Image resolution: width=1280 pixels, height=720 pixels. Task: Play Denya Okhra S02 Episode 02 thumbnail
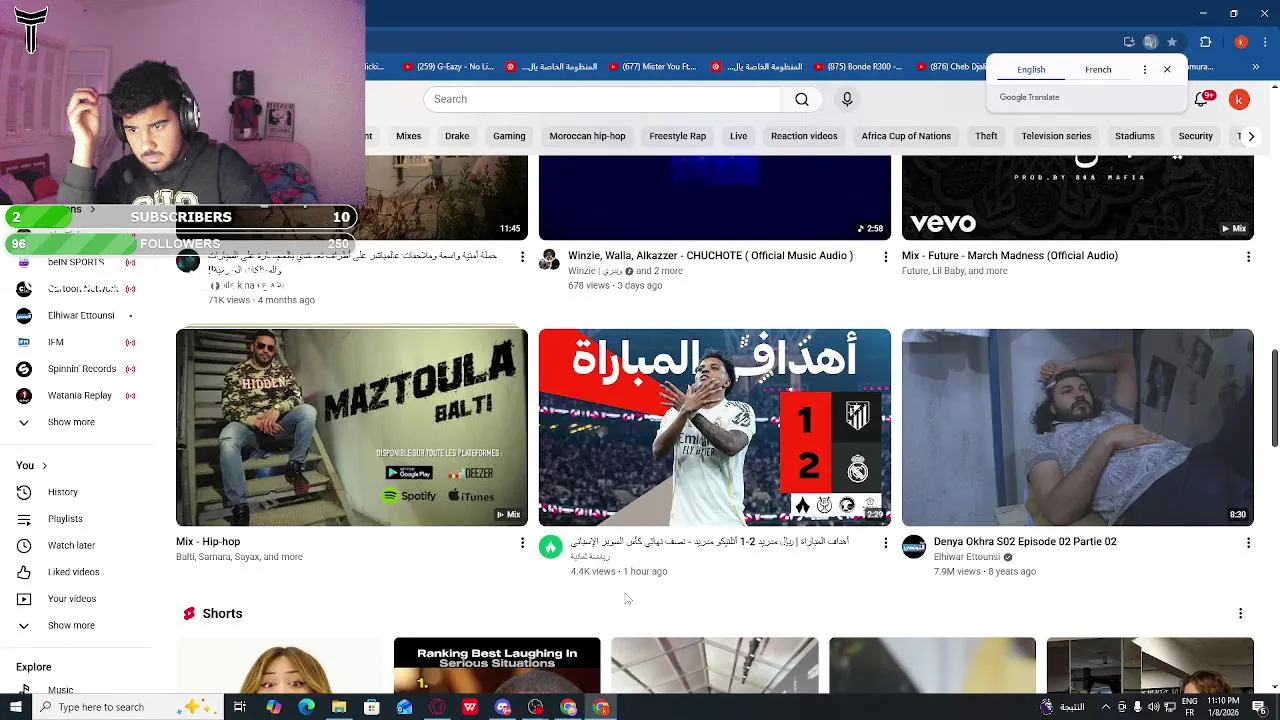click(x=1078, y=427)
